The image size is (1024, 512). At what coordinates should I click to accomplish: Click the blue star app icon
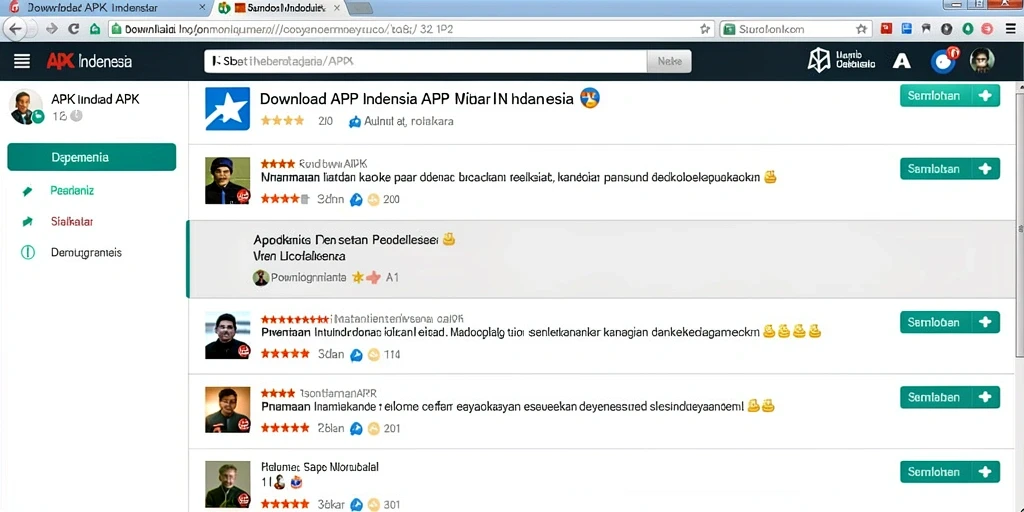[x=227, y=108]
